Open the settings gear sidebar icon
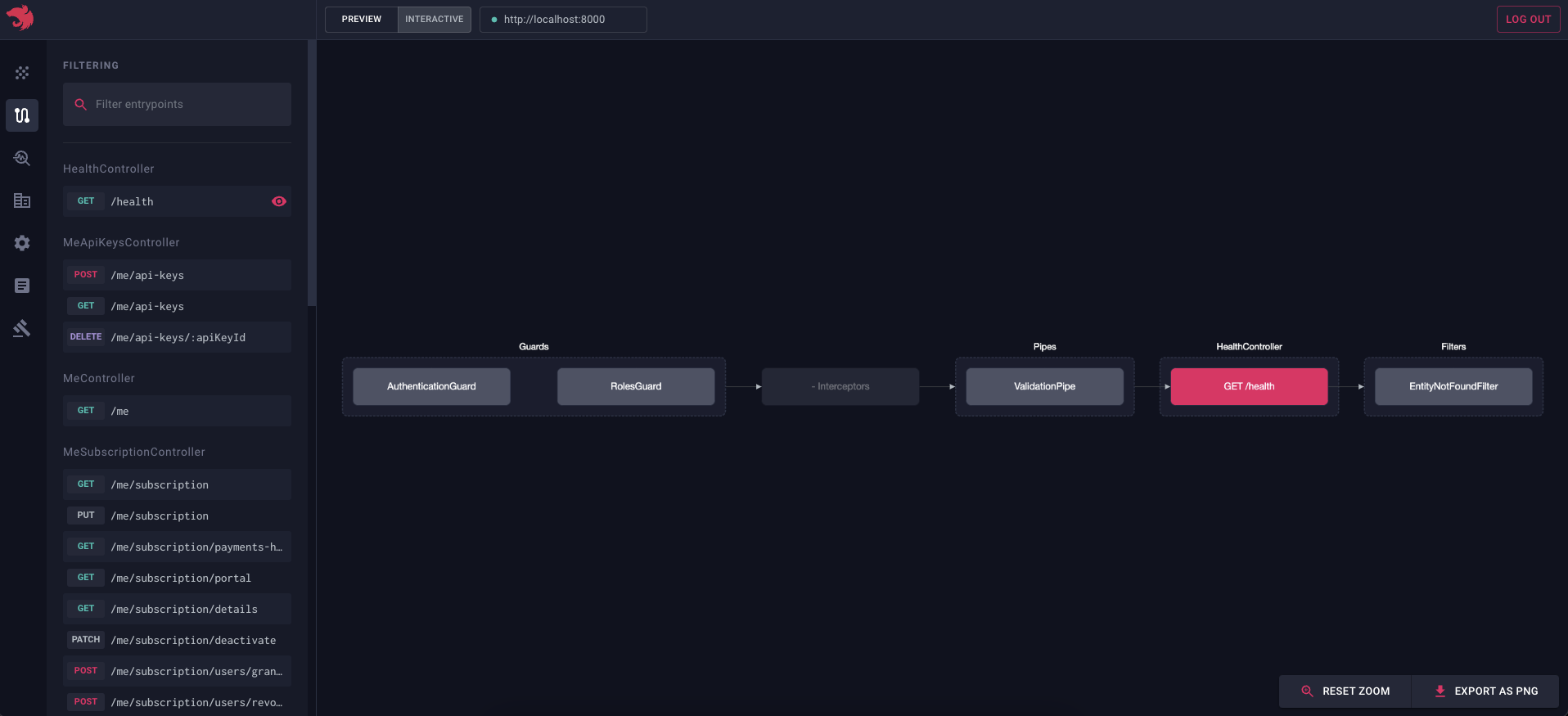 pyautogui.click(x=22, y=243)
